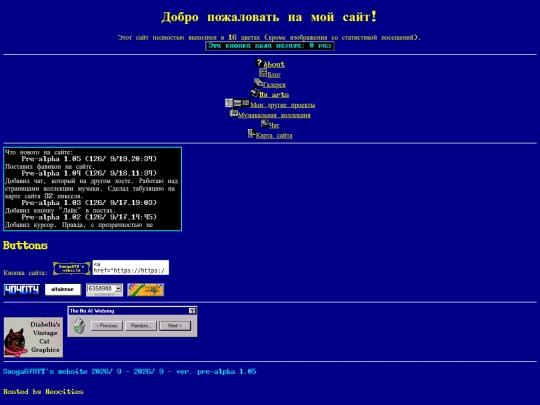The image size is (540, 405).
Task: Click the 'Hosted by Neocities' footer text
Action: (43, 392)
